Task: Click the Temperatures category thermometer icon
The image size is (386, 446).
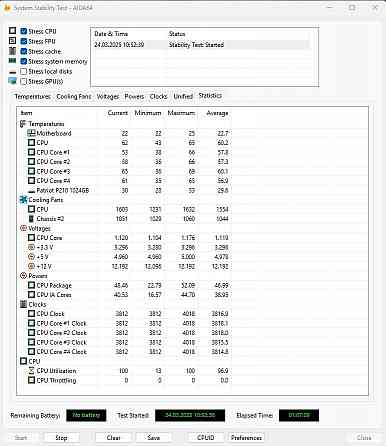Action: tap(23, 124)
